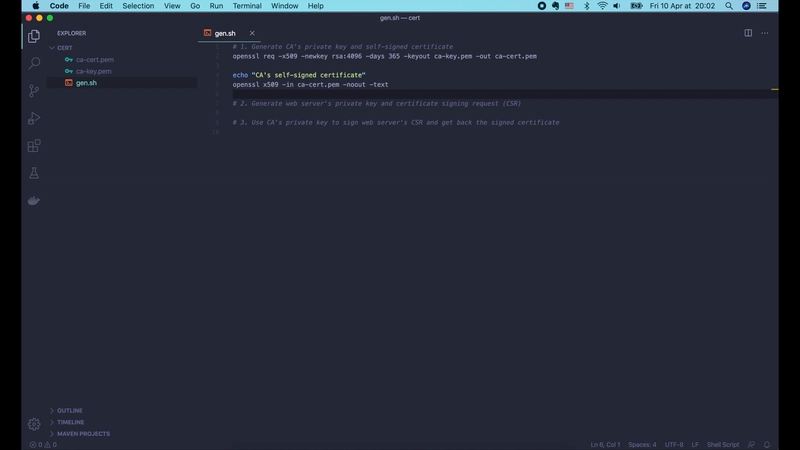
Task: Open the Terminal menu
Action: click(247, 6)
